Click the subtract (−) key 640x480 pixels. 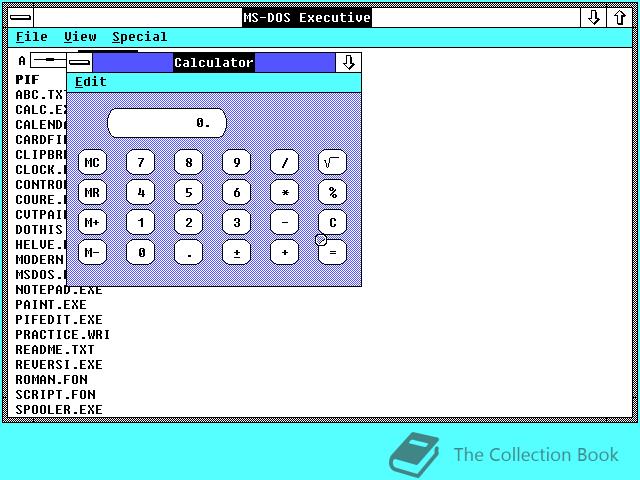coord(284,222)
